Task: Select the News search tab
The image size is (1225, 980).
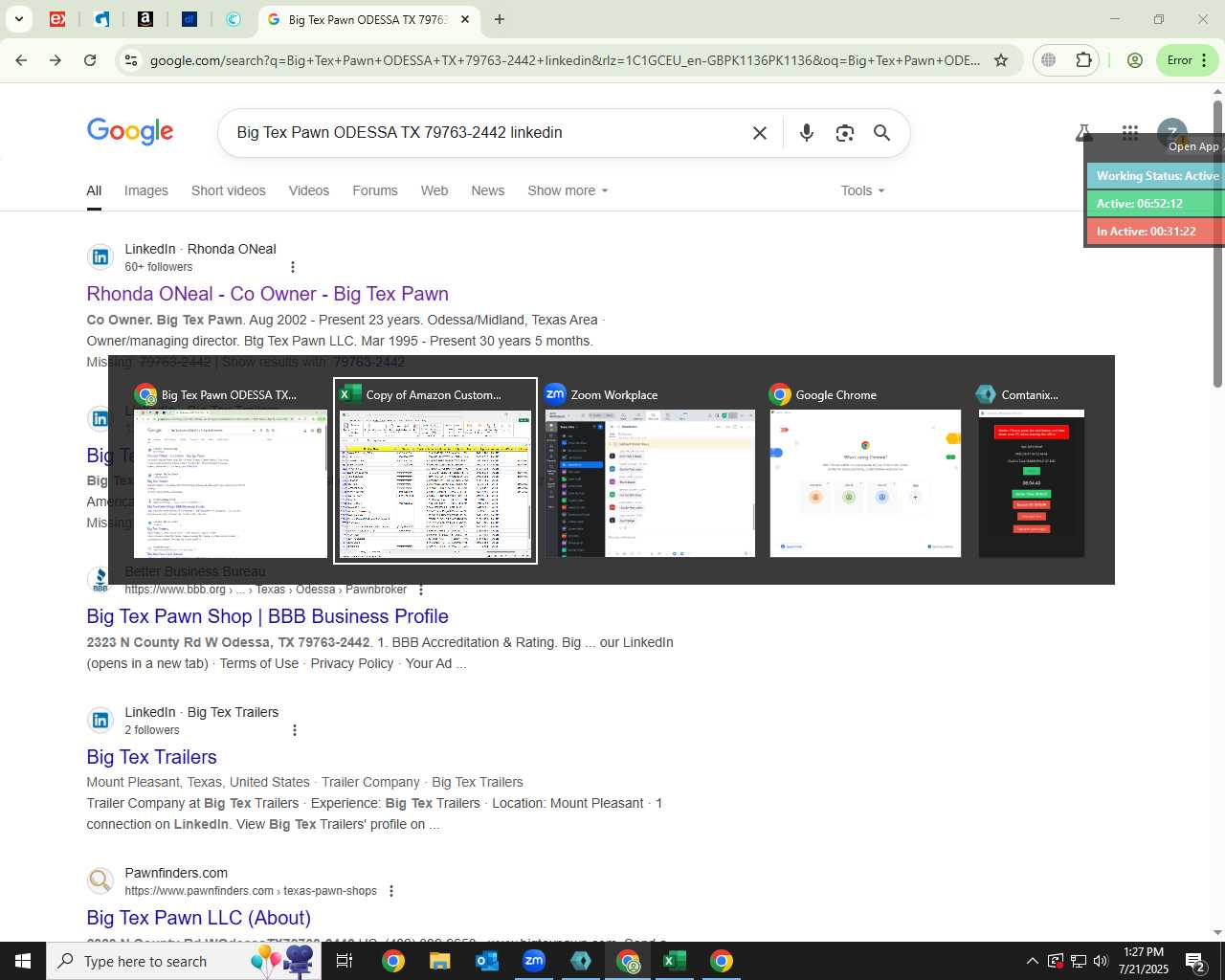Action: [x=488, y=190]
